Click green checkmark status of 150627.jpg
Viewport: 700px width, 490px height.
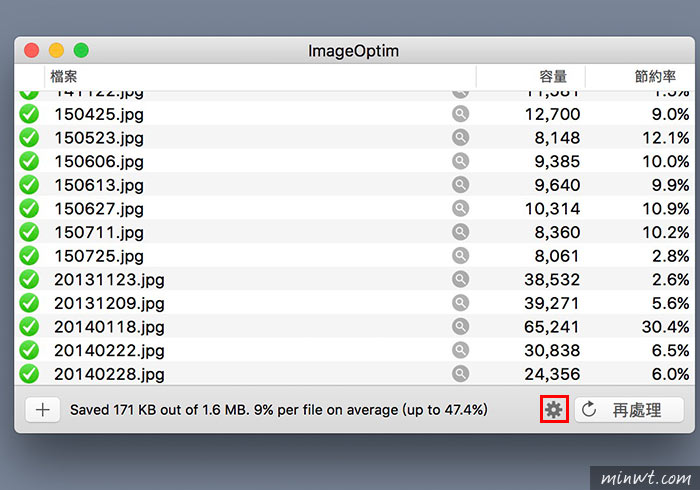click(x=29, y=208)
